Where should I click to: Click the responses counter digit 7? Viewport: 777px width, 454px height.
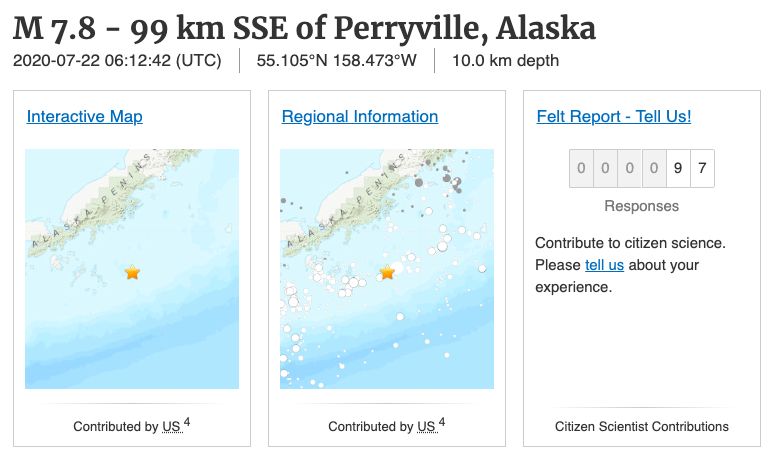click(x=702, y=169)
